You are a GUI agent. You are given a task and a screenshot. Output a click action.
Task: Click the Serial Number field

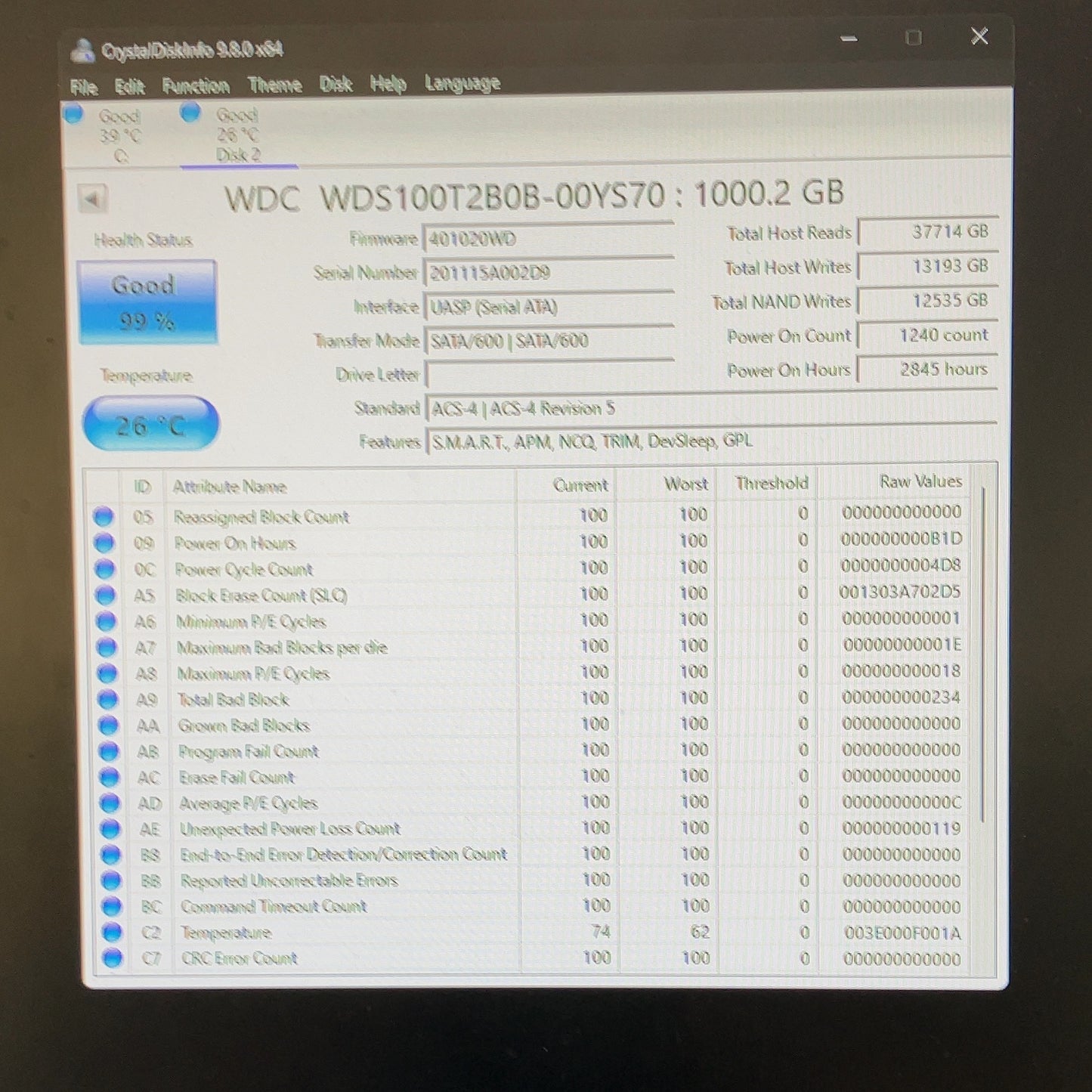548,273
